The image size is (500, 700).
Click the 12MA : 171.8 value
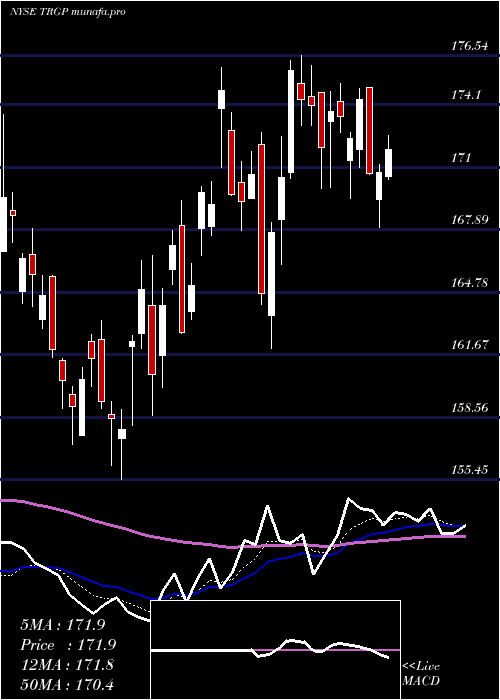67,665
